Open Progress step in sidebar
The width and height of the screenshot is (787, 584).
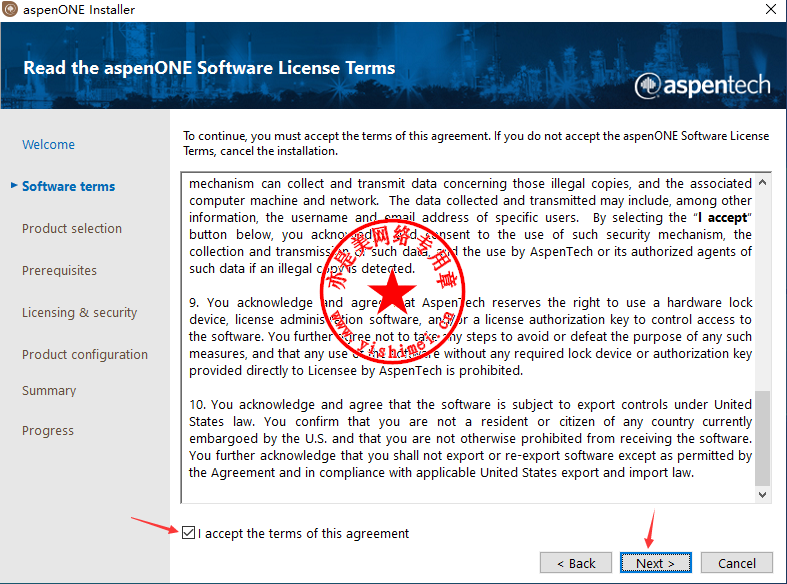coord(48,430)
